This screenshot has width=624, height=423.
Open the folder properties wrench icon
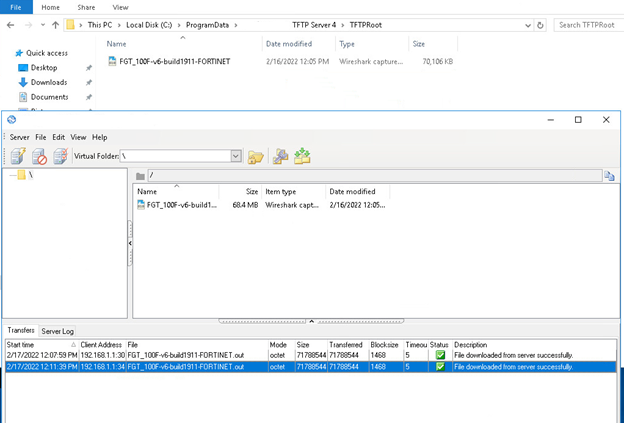280,156
